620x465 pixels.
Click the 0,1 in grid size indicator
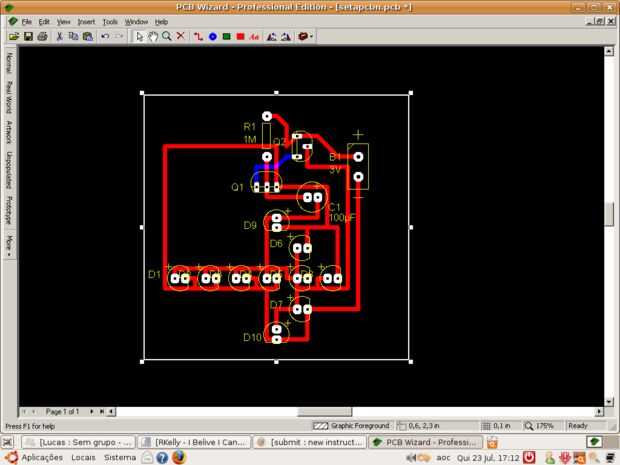[497, 426]
